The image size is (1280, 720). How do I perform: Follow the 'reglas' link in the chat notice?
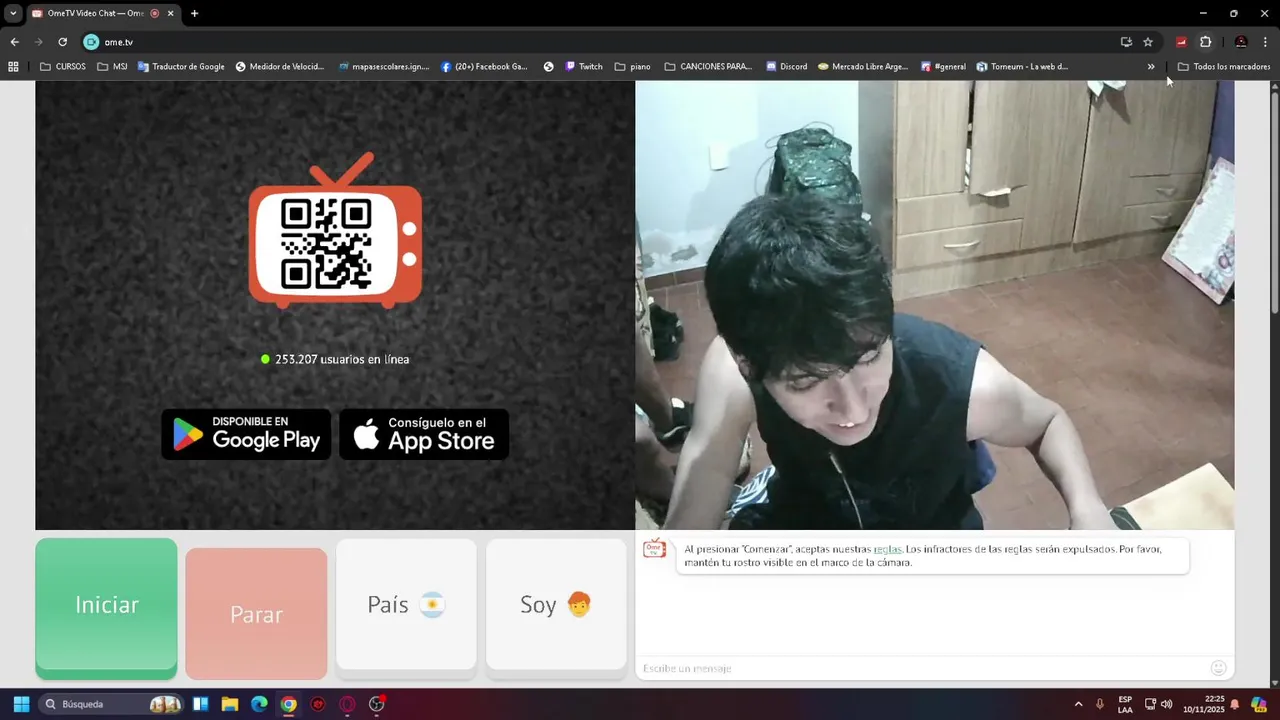point(887,549)
